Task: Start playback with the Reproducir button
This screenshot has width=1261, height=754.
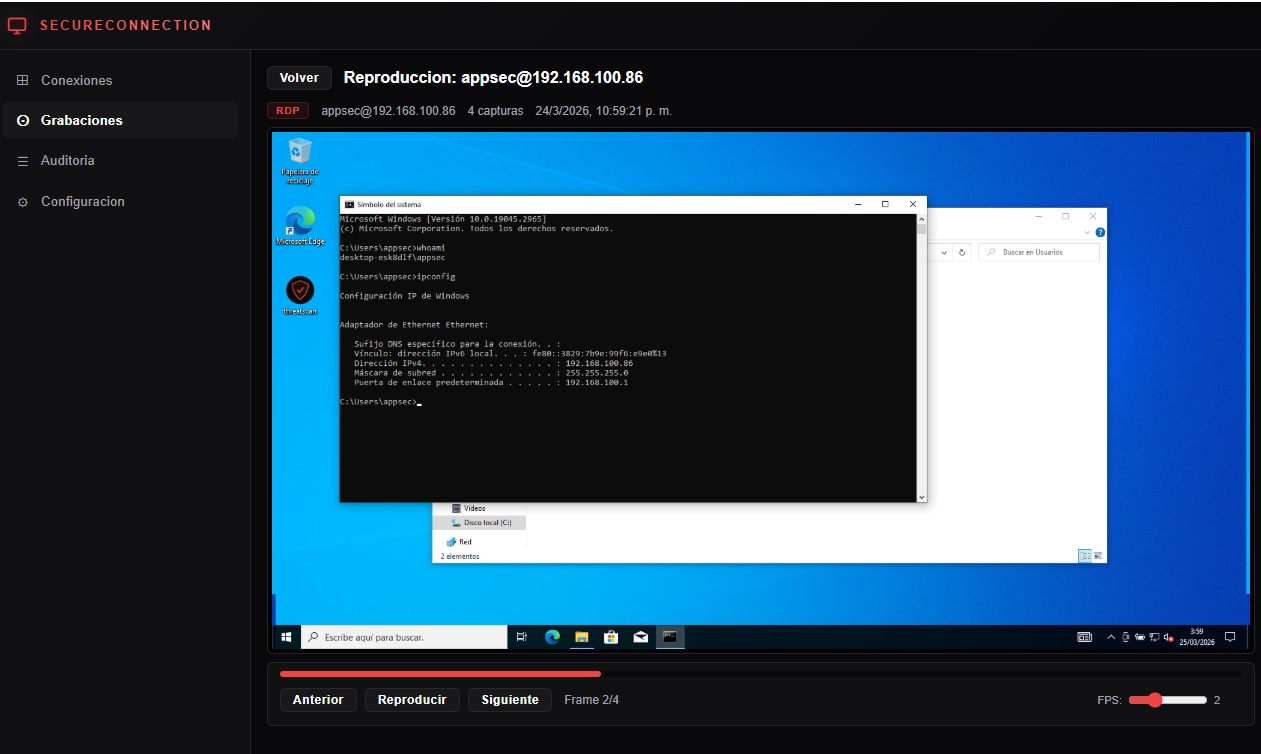Action: point(412,700)
